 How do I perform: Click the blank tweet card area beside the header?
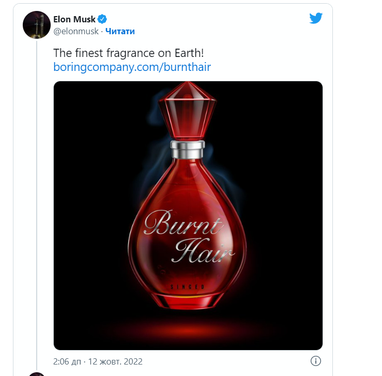pos(222,25)
